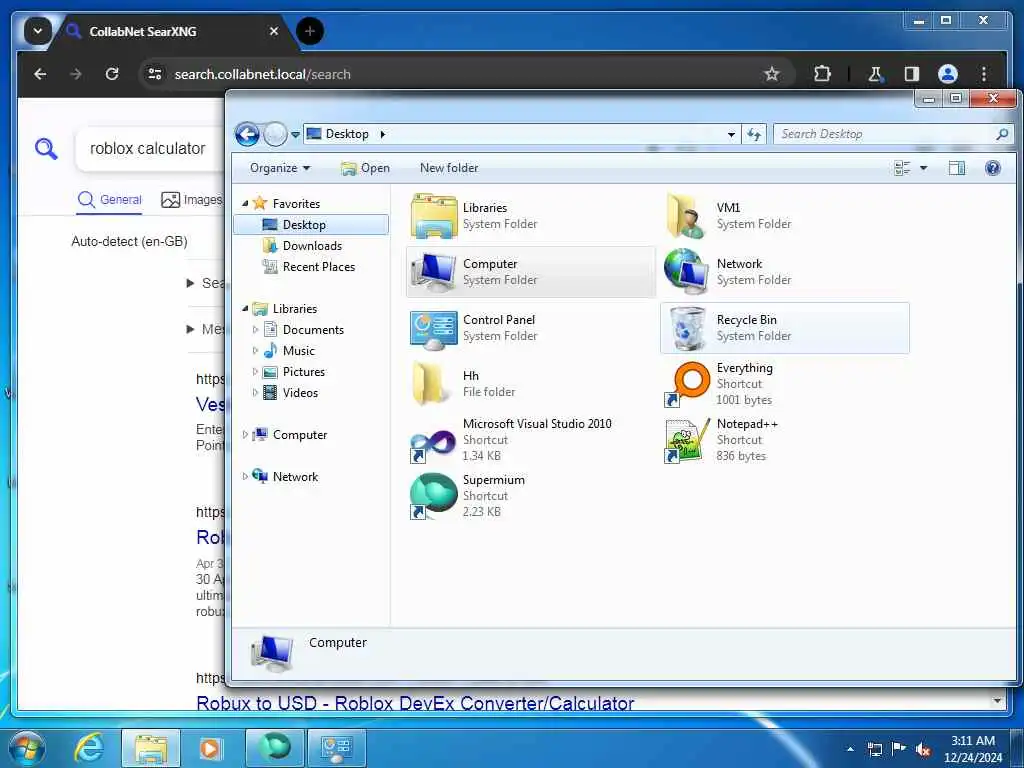The height and width of the screenshot is (768, 1024).
Task: Select the Network system folder icon
Action: (686, 270)
